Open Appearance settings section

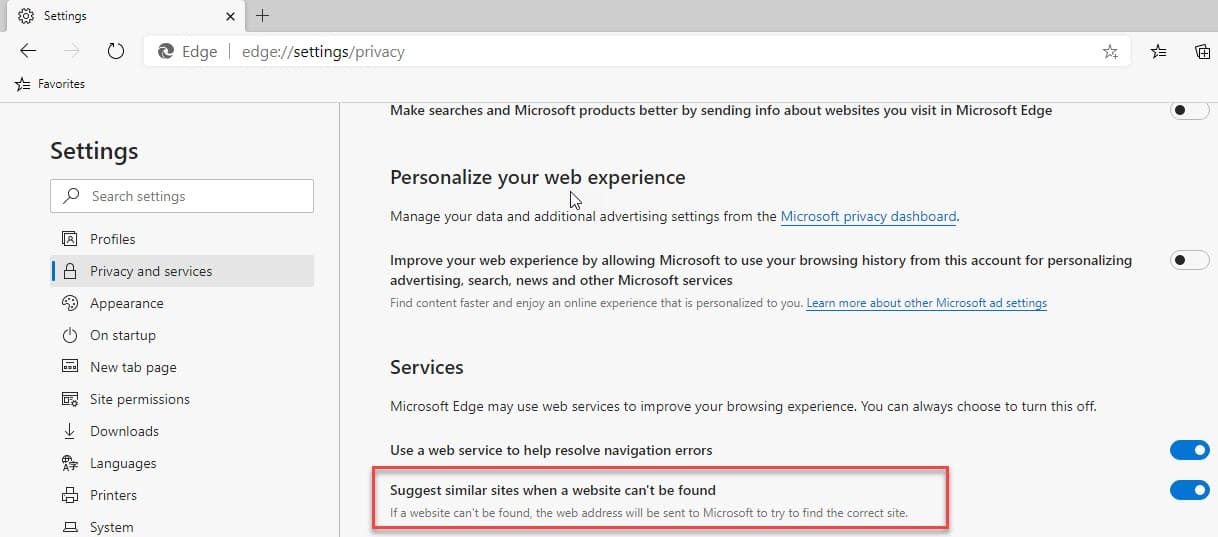[x=126, y=303]
